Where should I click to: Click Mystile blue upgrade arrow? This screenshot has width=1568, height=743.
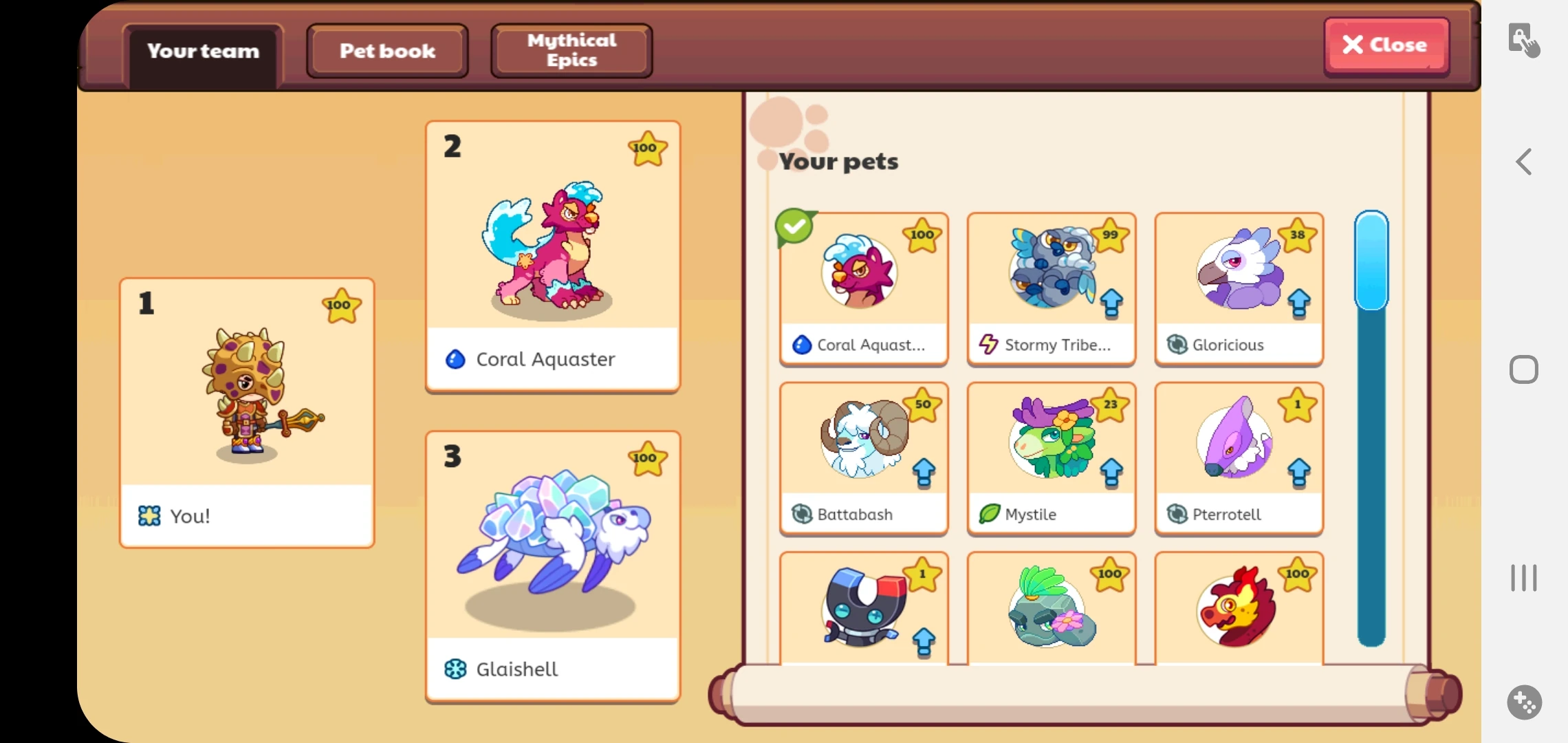pyautogui.click(x=1111, y=473)
